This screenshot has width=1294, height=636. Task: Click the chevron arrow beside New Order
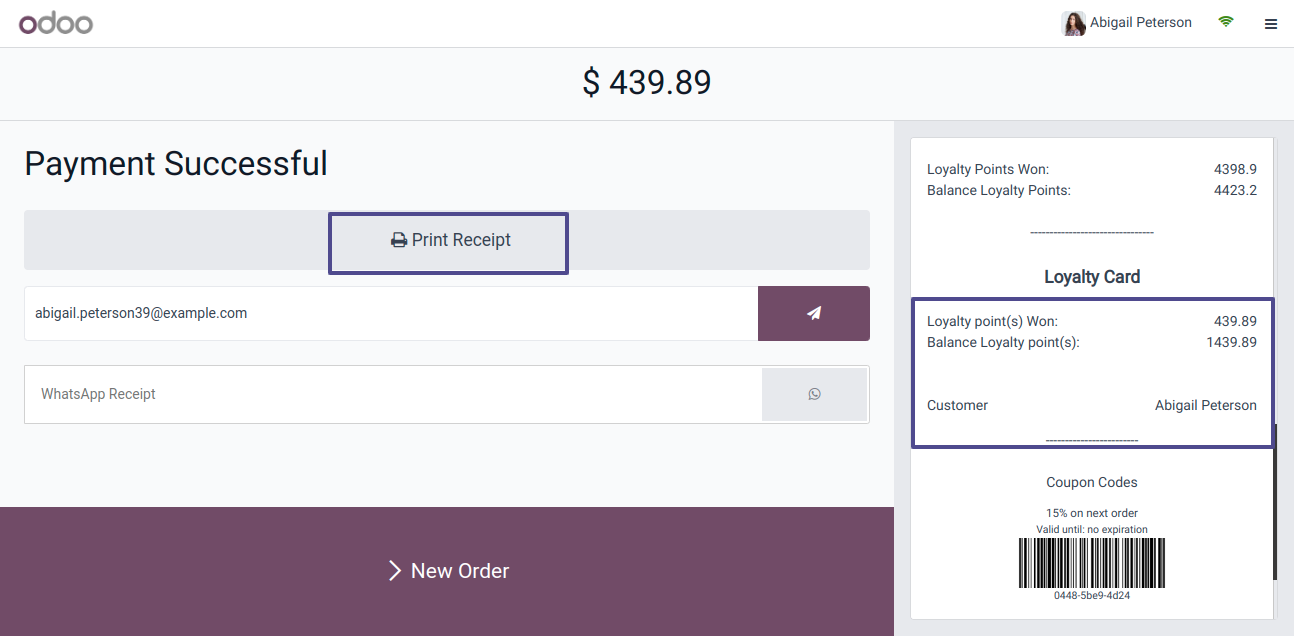point(394,571)
